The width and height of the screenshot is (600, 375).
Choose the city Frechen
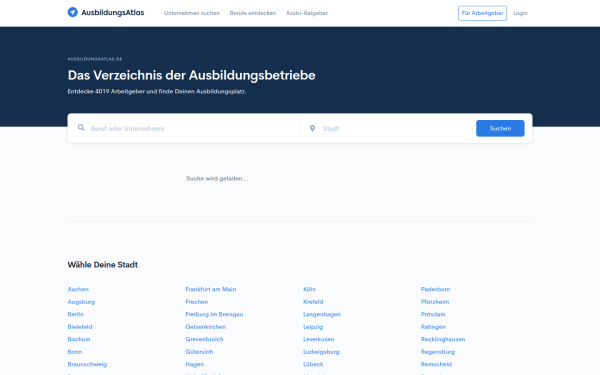point(197,302)
